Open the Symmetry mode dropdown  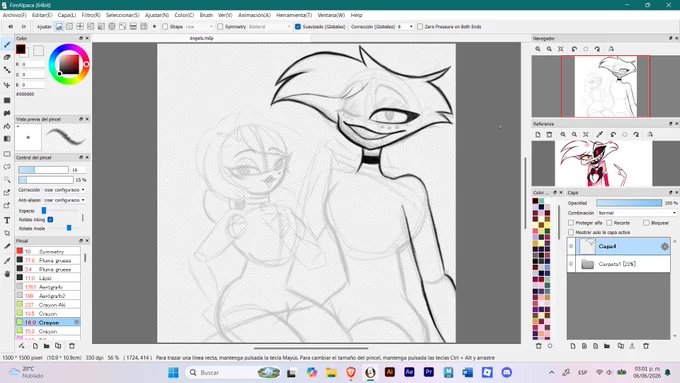tap(270, 27)
